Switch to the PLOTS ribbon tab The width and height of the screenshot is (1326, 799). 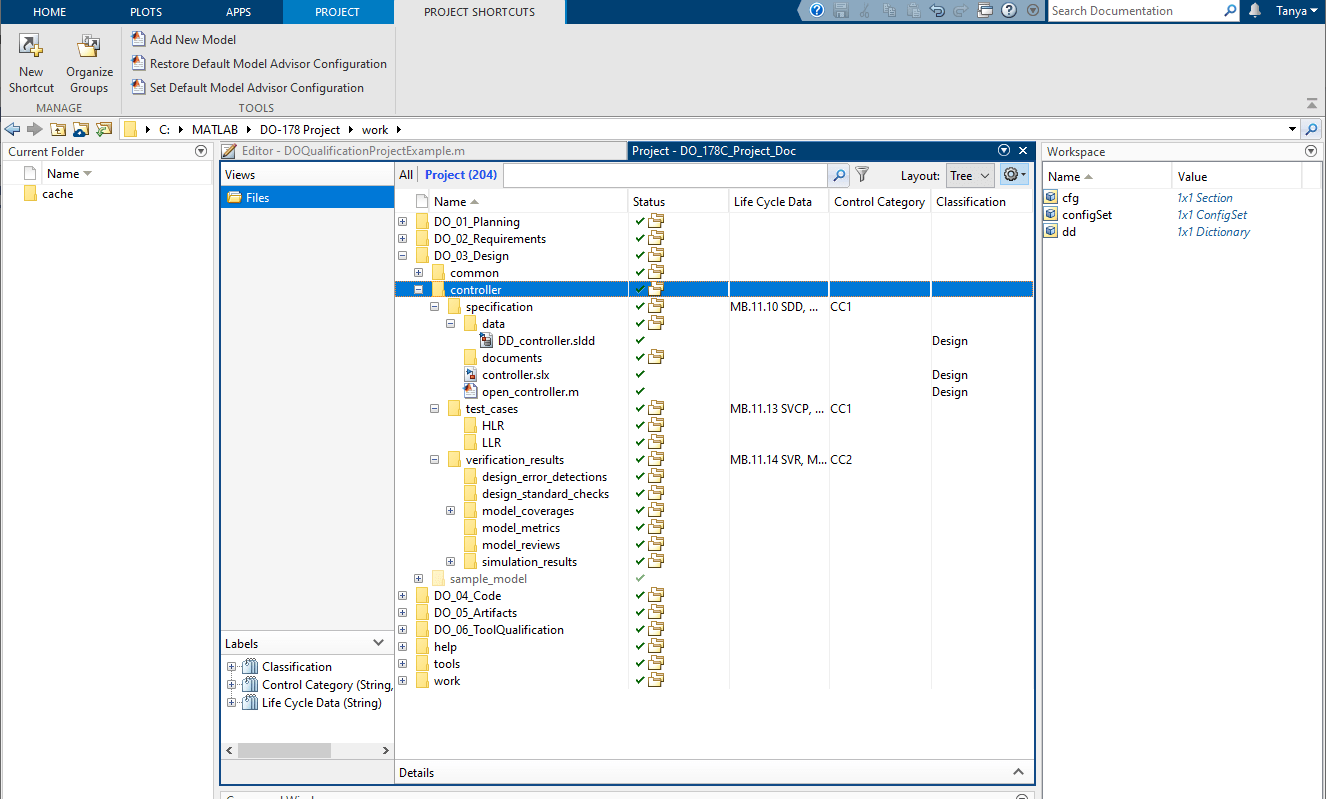145,12
